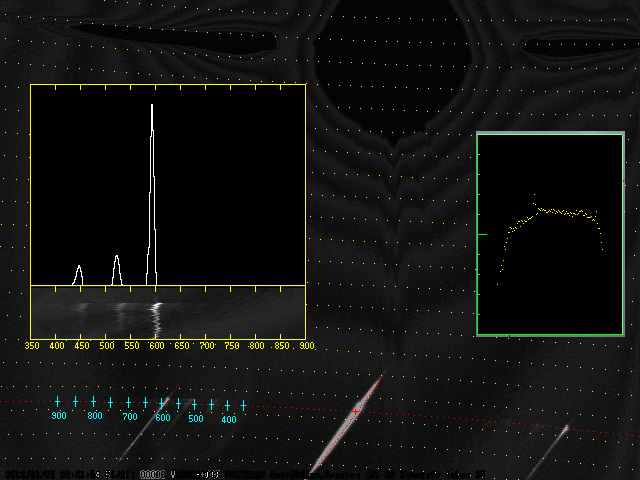Click the red cross marker on the meteor streak
Image resolution: width=640 pixels, height=480 pixels.
coord(356,412)
